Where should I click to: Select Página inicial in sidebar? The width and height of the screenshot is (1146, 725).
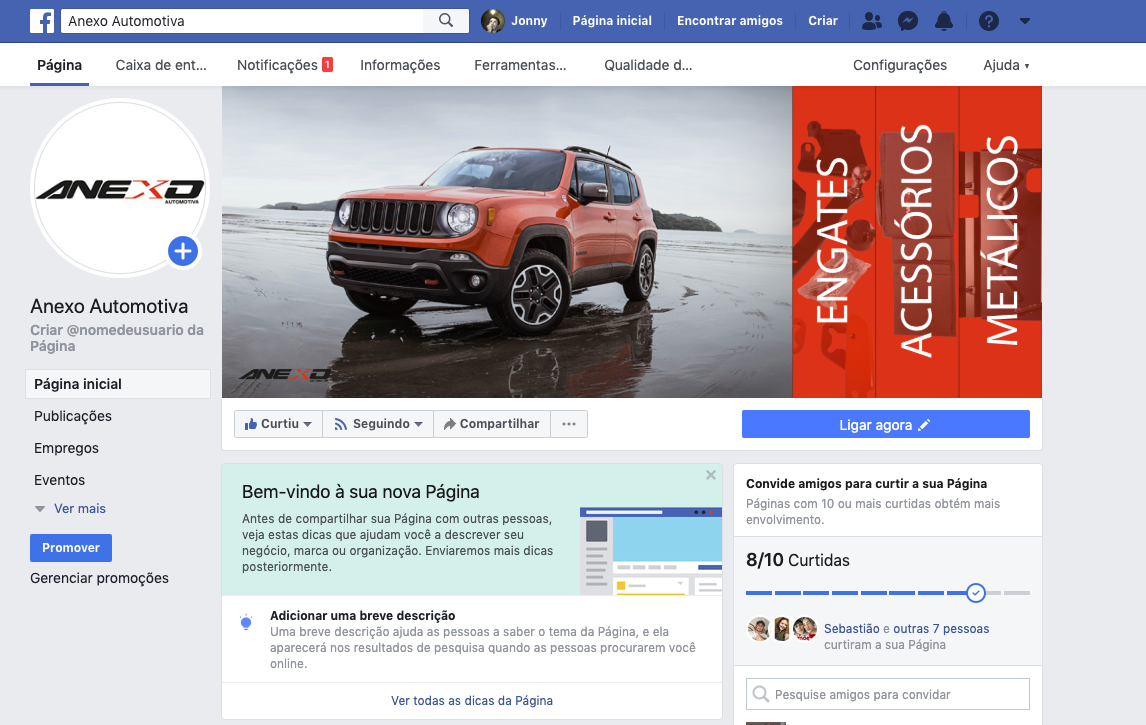click(x=118, y=384)
